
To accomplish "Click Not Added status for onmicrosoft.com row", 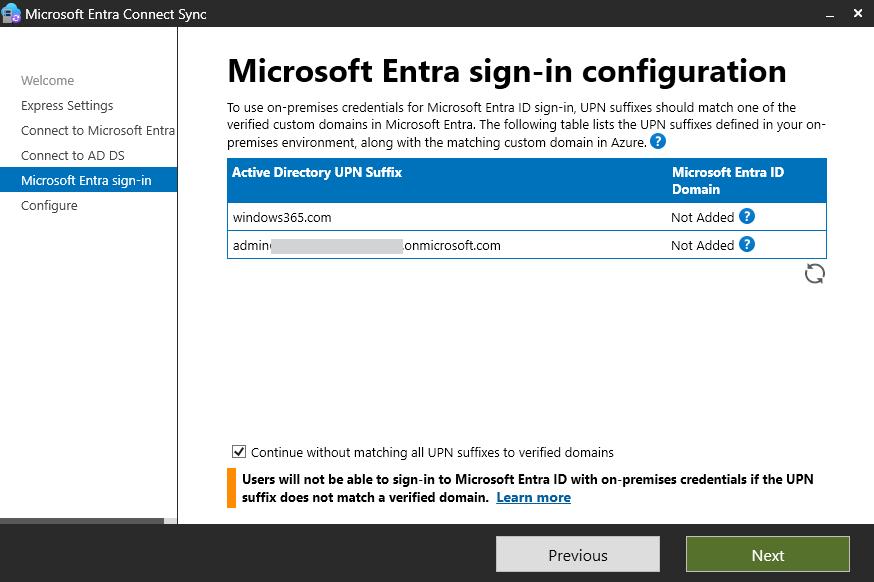I will point(702,245).
